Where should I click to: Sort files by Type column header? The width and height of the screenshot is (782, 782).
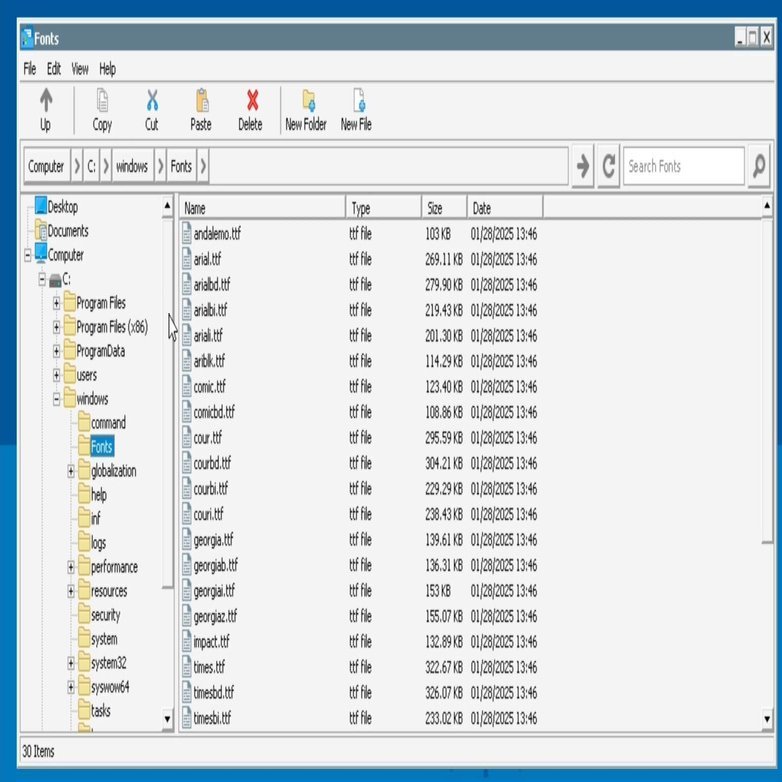[x=384, y=207]
